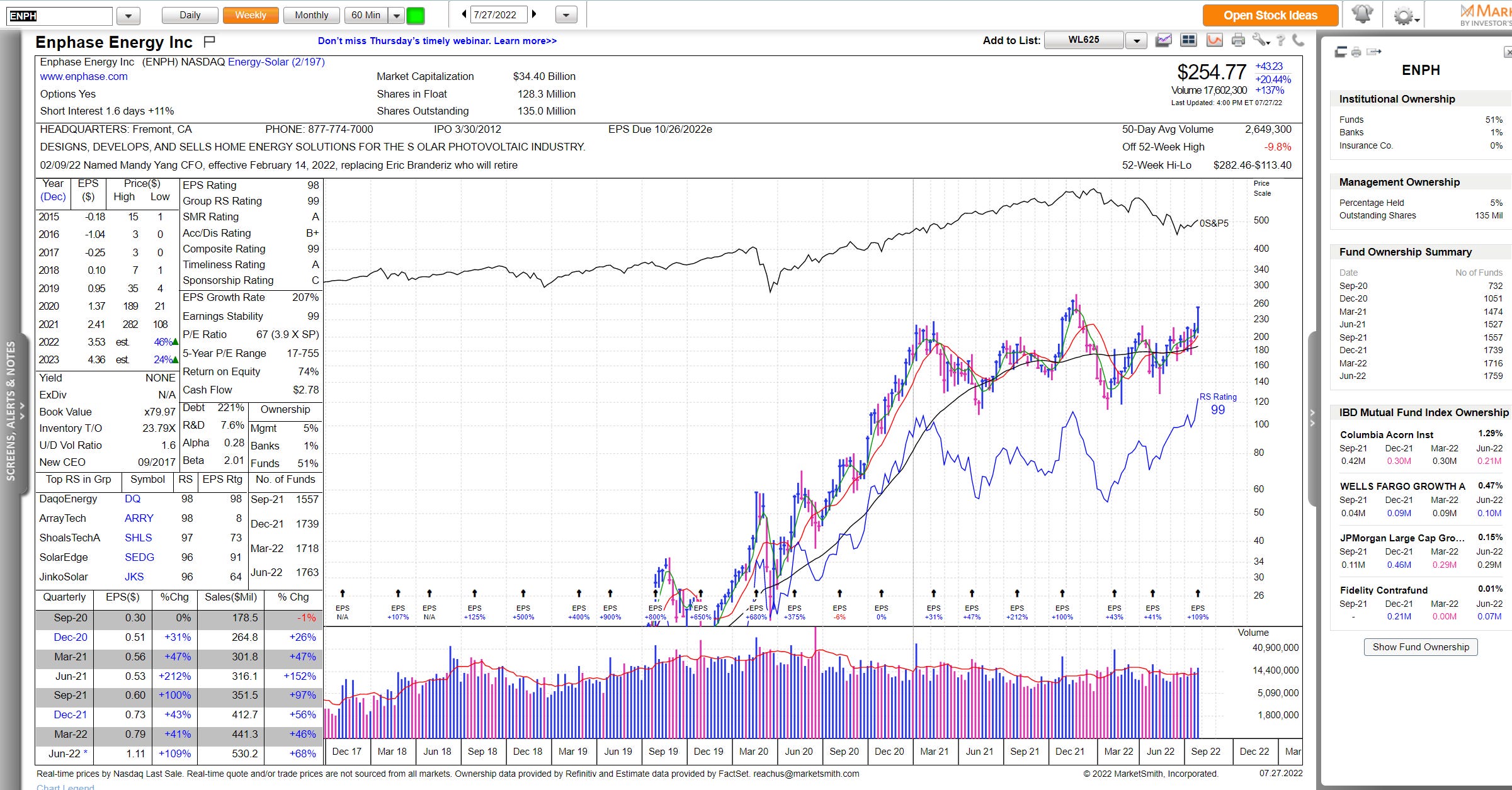
Task: Click the (Dec) fiscal year link
Action: pos(53,197)
